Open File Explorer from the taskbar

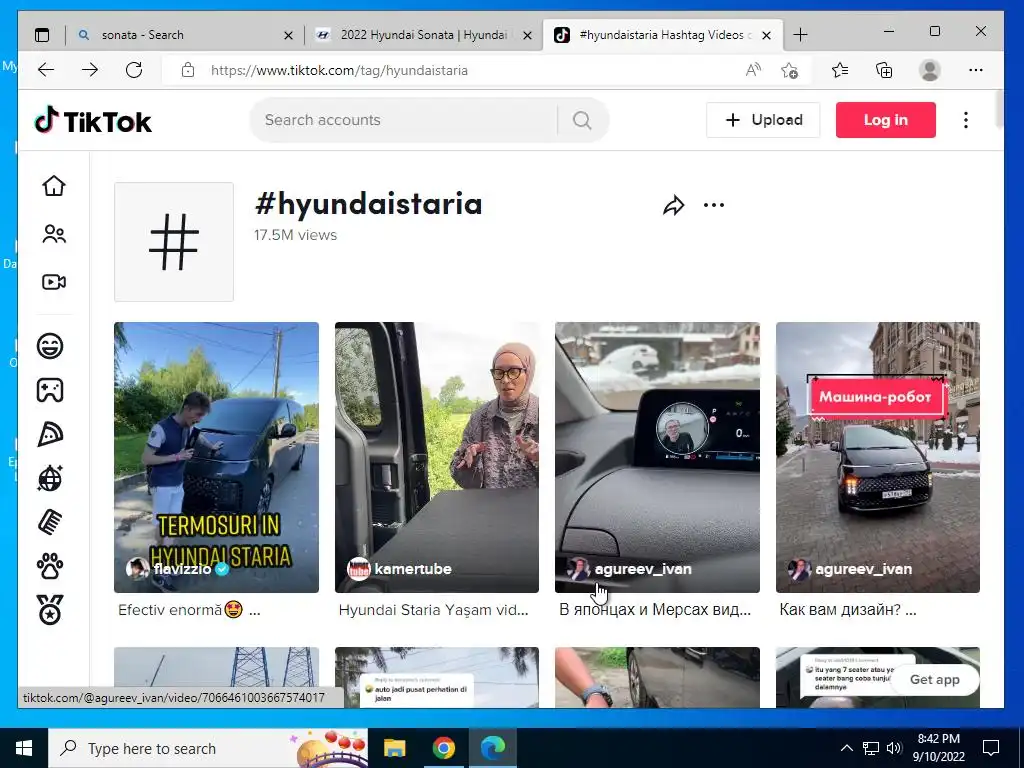click(x=394, y=748)
